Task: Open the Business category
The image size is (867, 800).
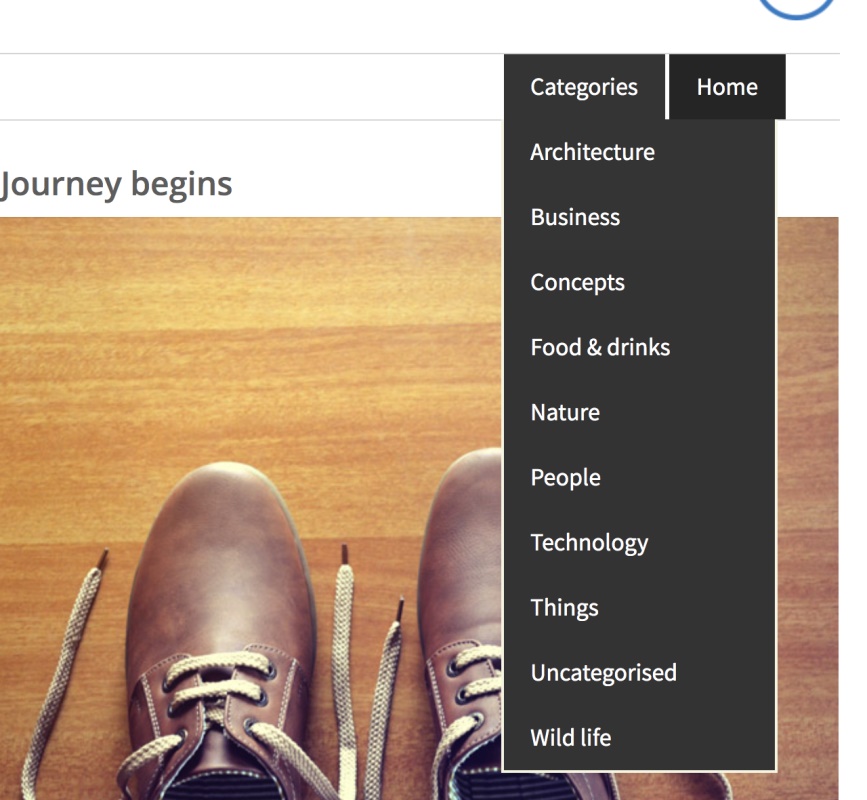Action: (x=575, y=217)
